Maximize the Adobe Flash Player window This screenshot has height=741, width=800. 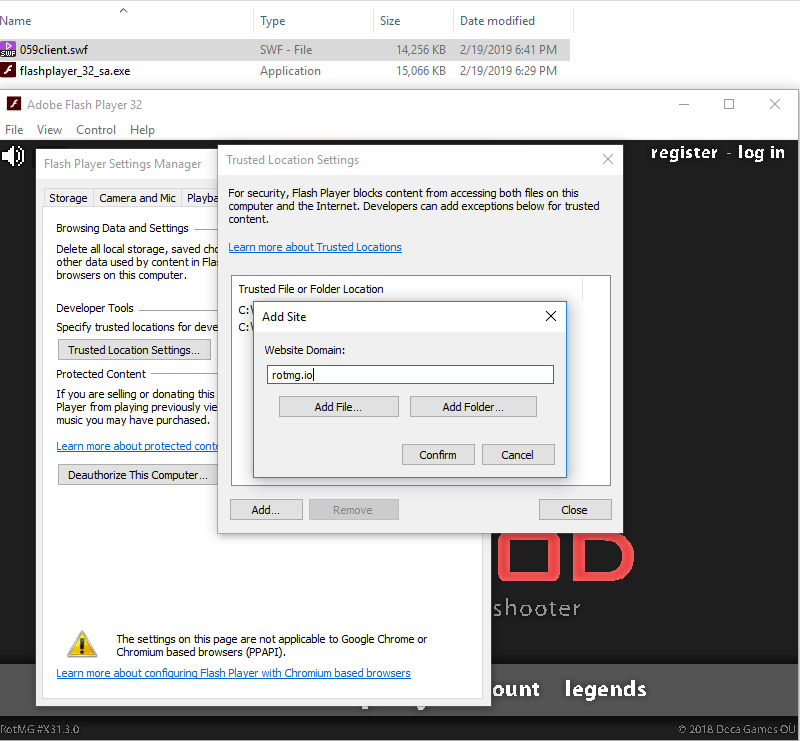(729, 104)
